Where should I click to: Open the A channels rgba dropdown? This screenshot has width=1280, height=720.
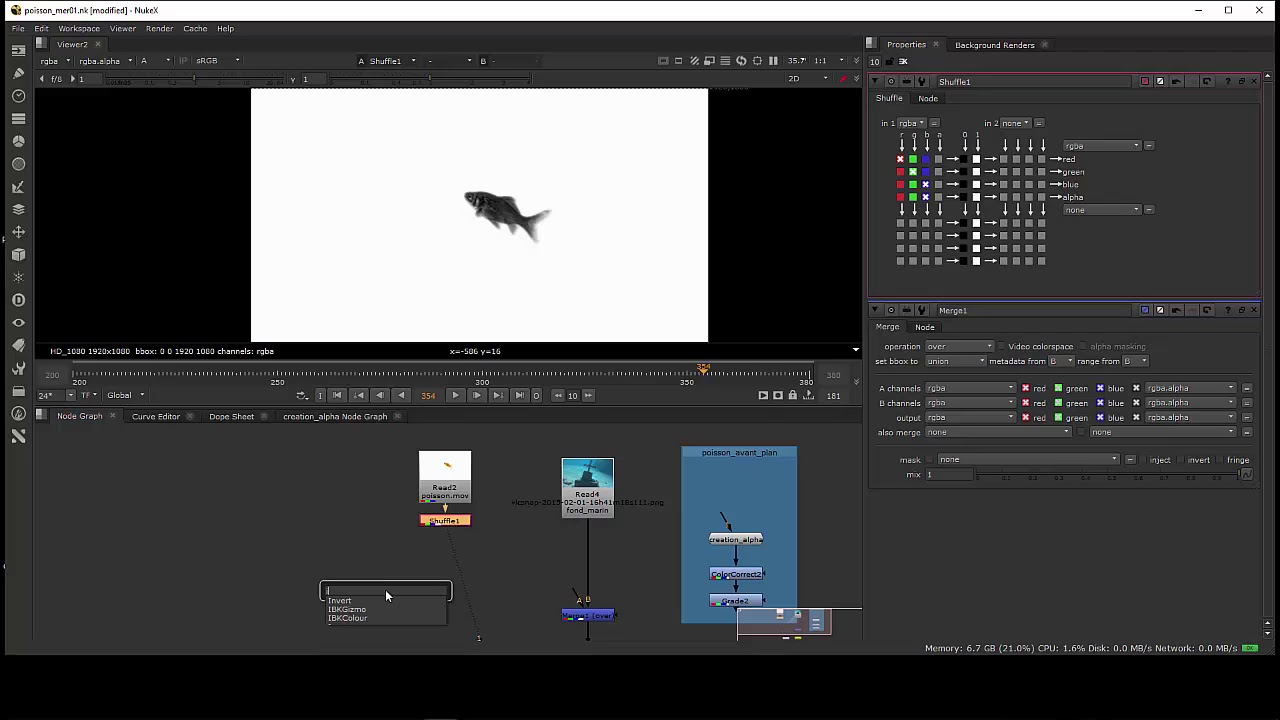click(969, 388)
